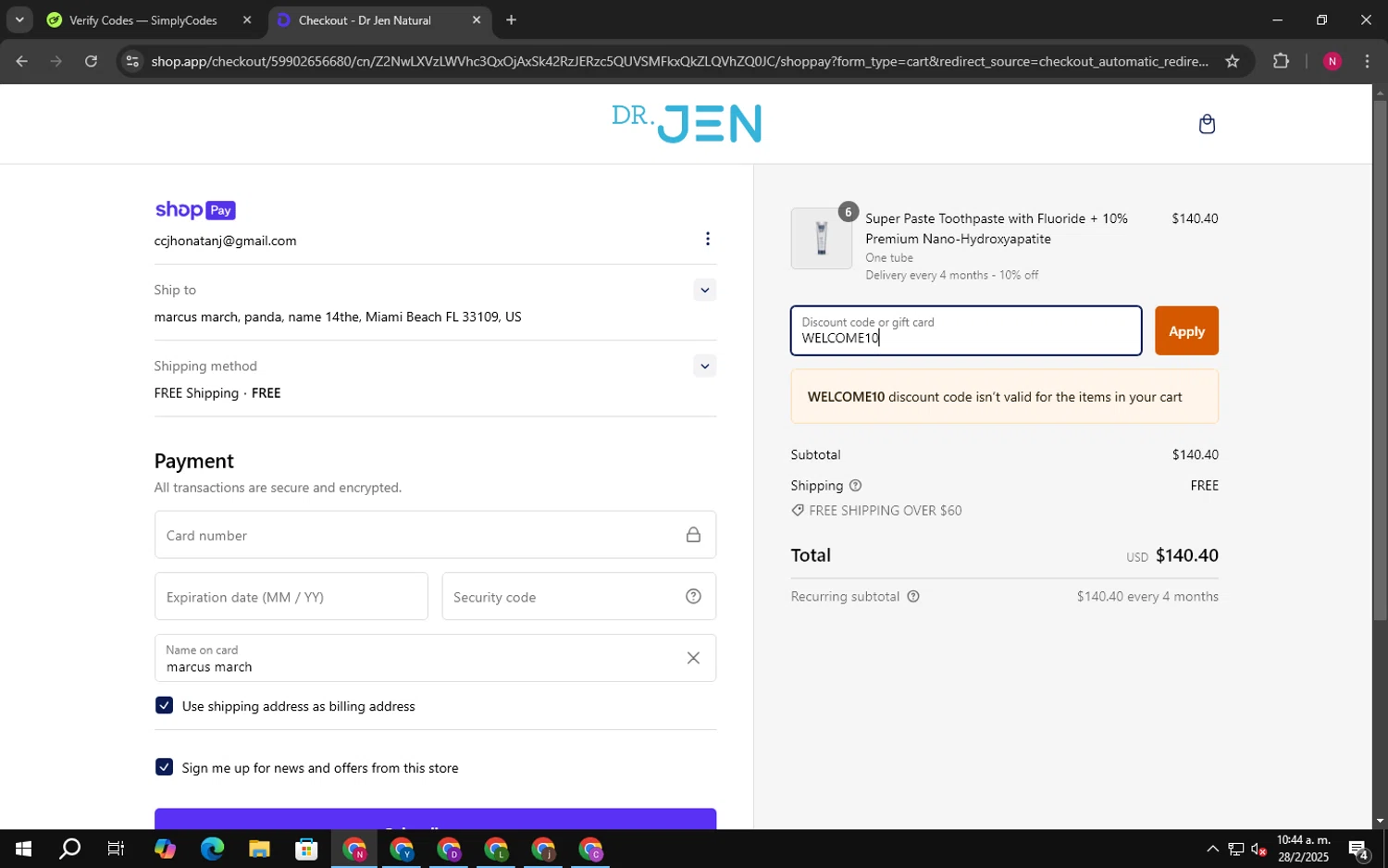
Task: Click the Shop Pay logo
Action: coord(195,210)
